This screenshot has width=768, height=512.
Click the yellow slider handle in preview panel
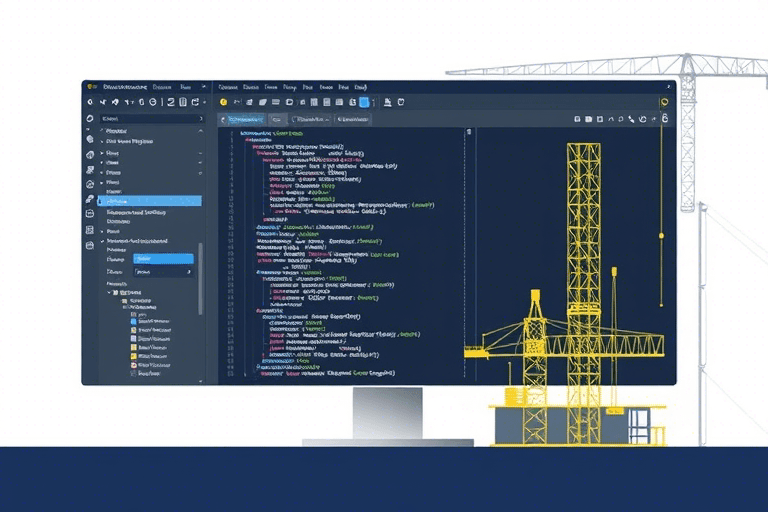[x=661, y=236]
